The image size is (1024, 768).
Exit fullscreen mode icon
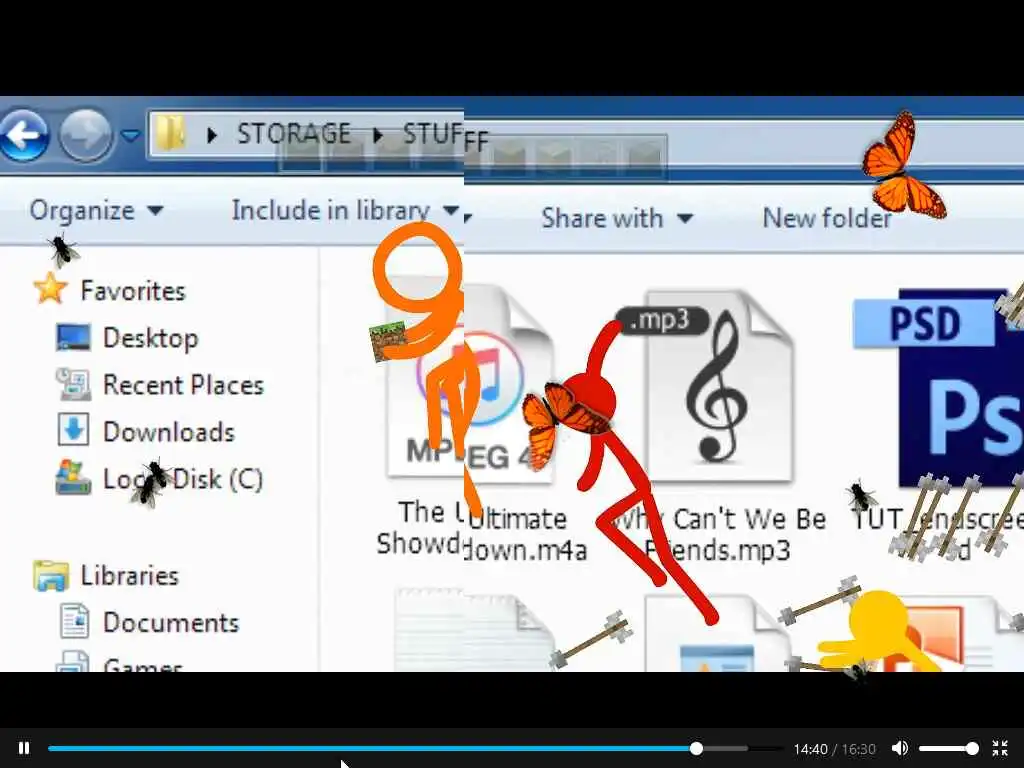tap(1000, 748)
